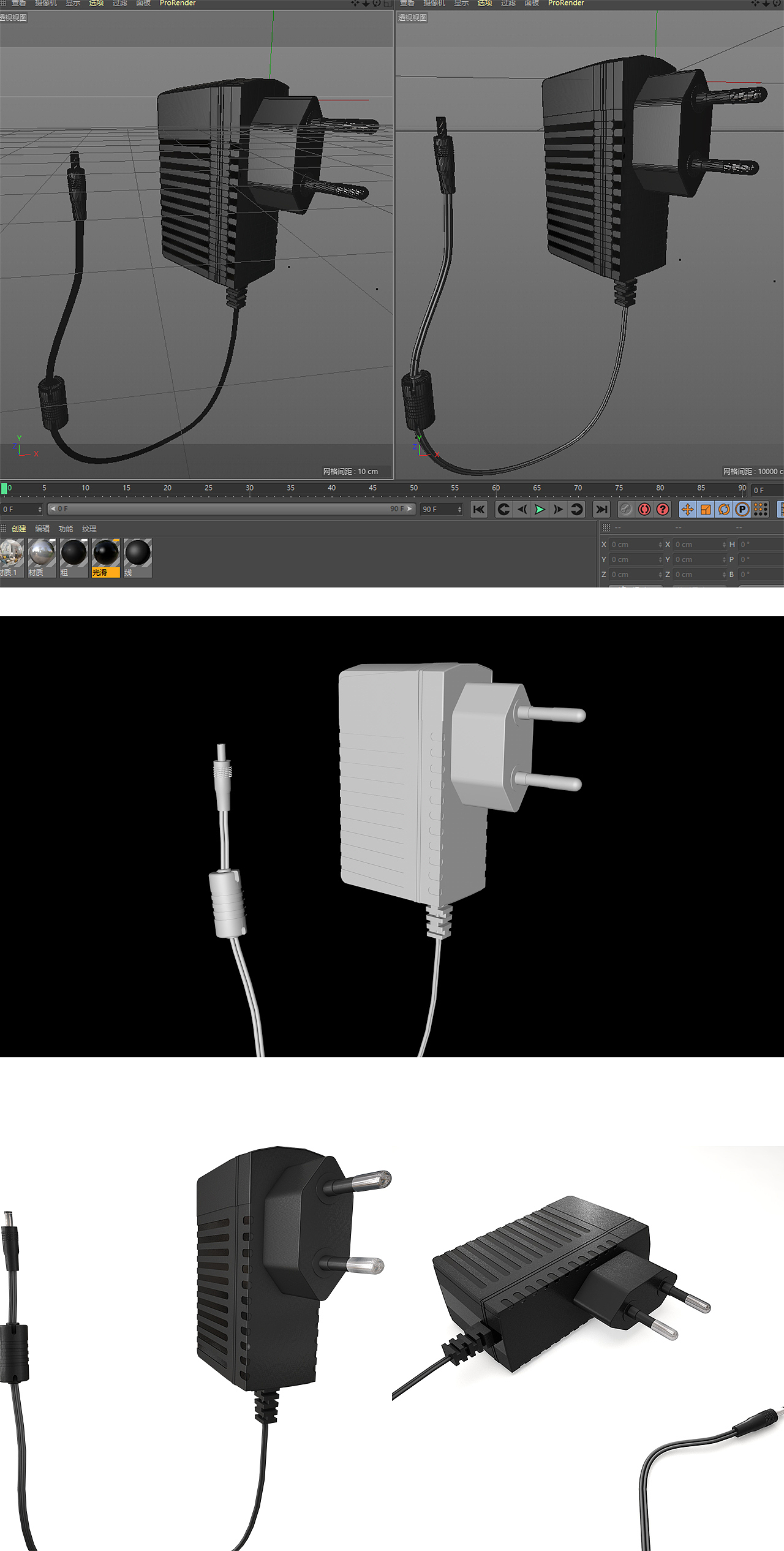Click frame 45 on the timeline ruler
The height and width of the screenshot is (1551, 784).
(372, 488)
